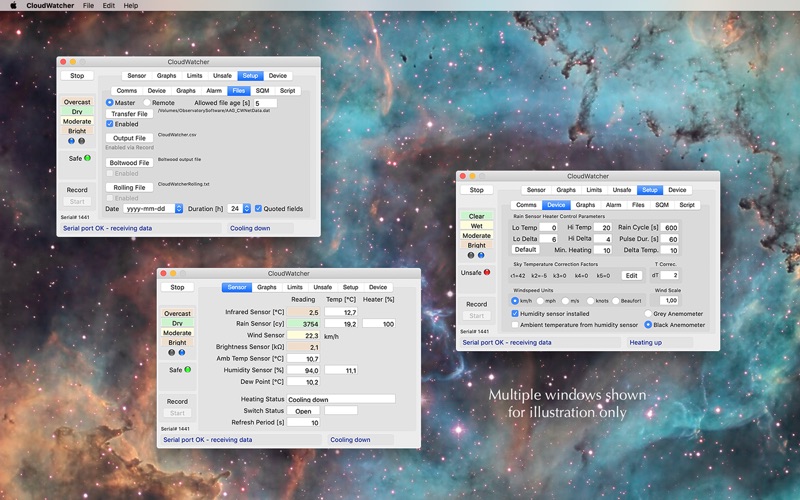Viewport: 800px width, 500px height.
Task: Select Grey Anemometer option
Action: pyautogui.click(x=648, y=314)
